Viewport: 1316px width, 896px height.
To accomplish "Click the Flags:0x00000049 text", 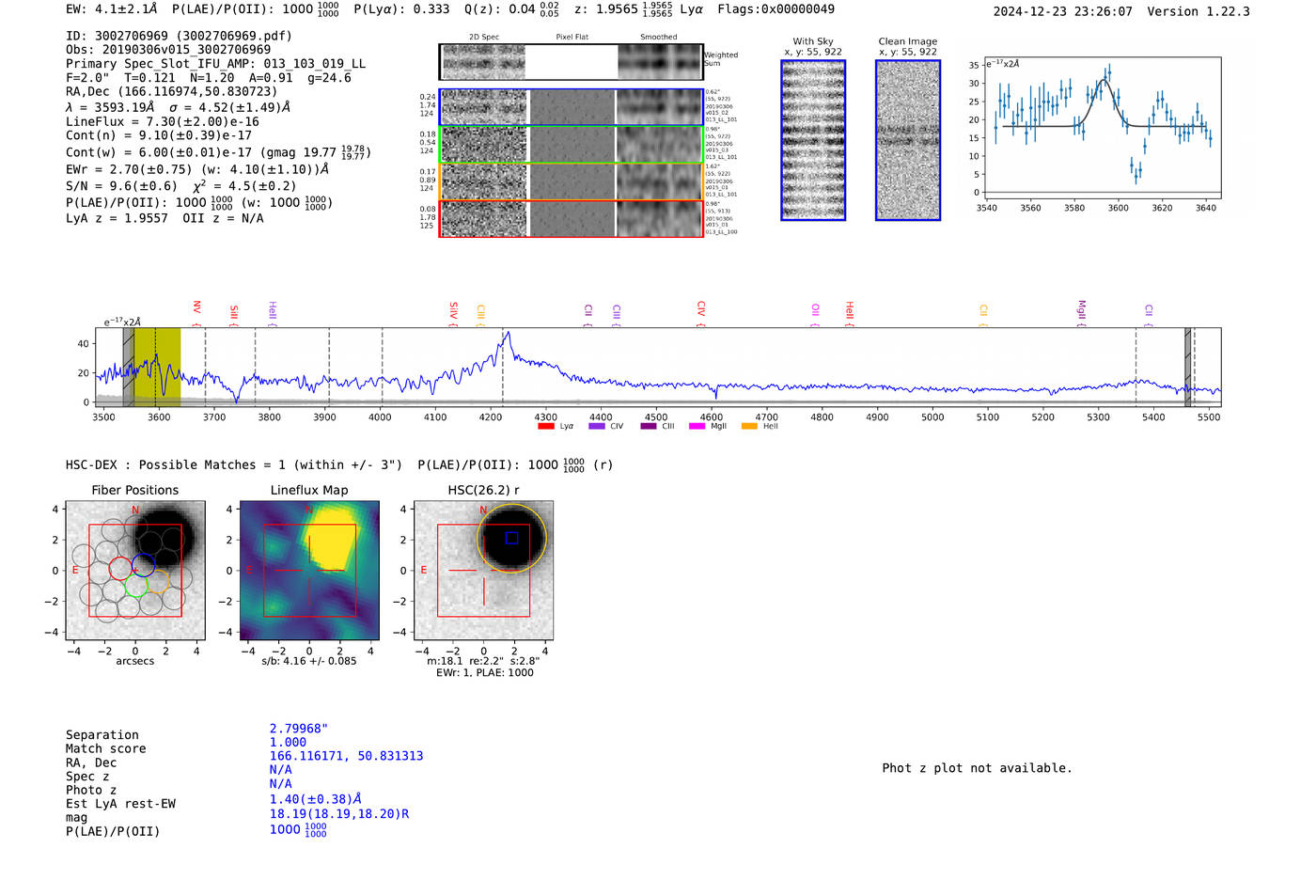I will 775,9.
